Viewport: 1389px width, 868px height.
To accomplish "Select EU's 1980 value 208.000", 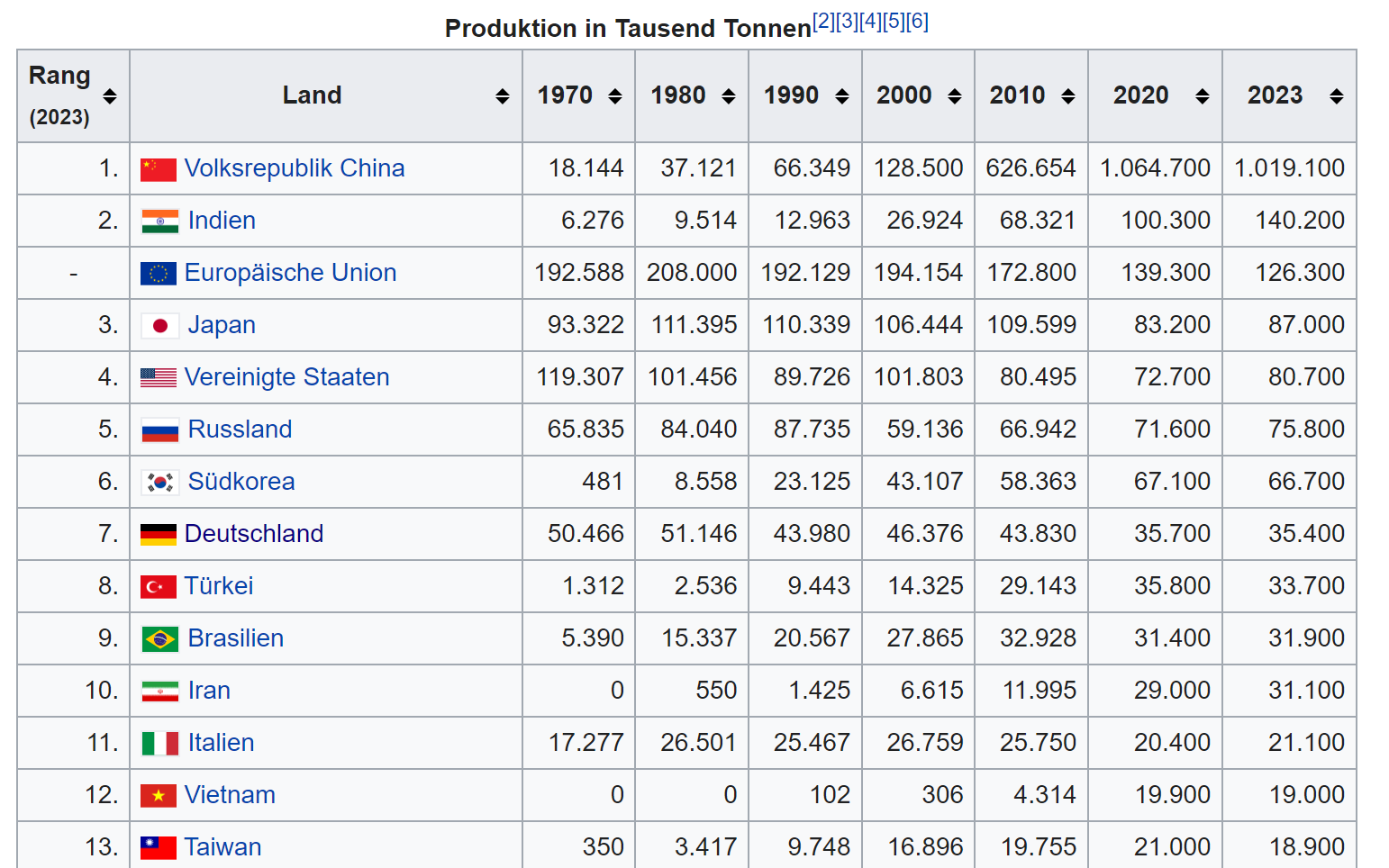I will [x=692, y=273].
